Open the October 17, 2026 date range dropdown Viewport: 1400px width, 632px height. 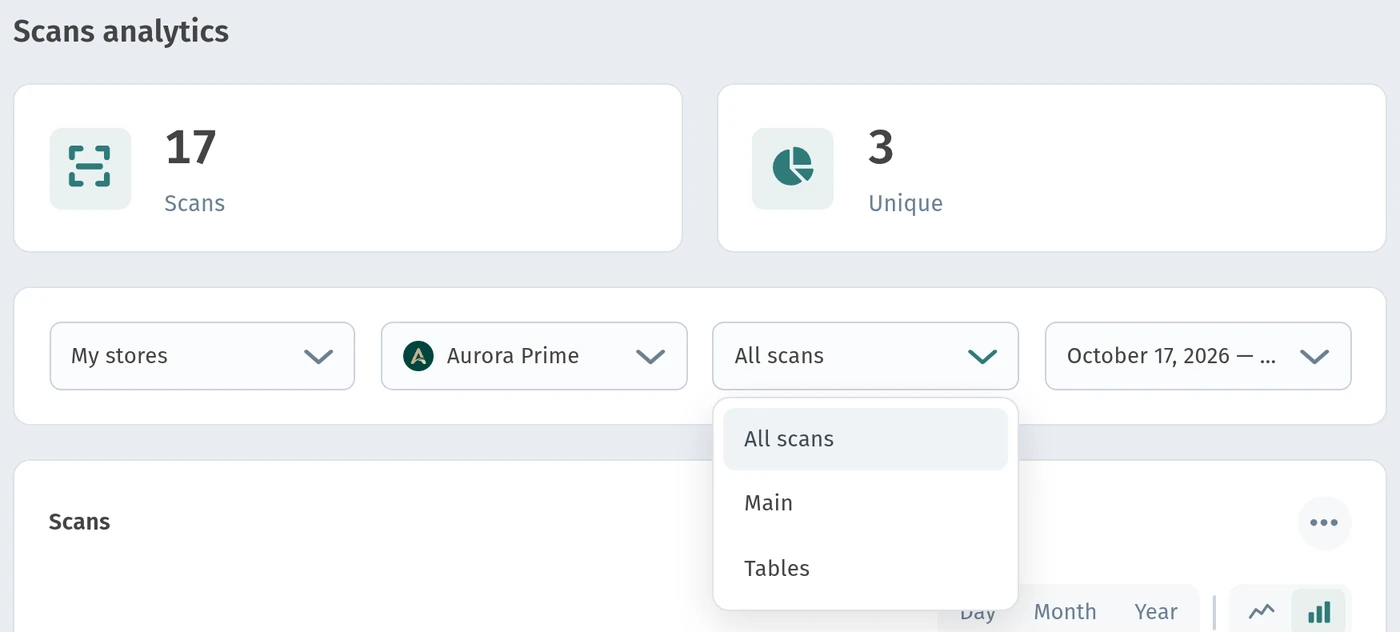point(1198,356)
